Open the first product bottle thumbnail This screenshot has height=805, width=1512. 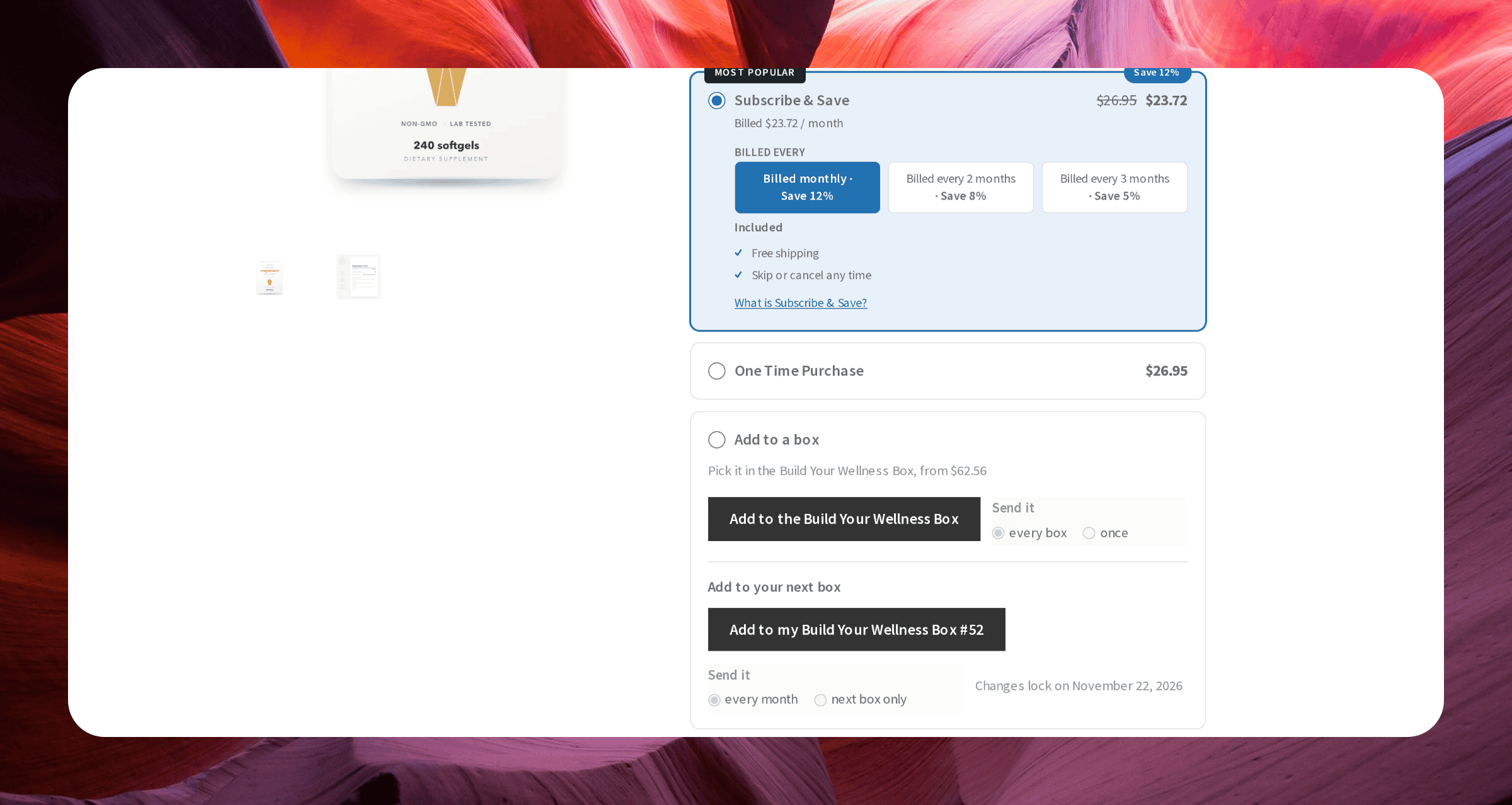(270, 277)
